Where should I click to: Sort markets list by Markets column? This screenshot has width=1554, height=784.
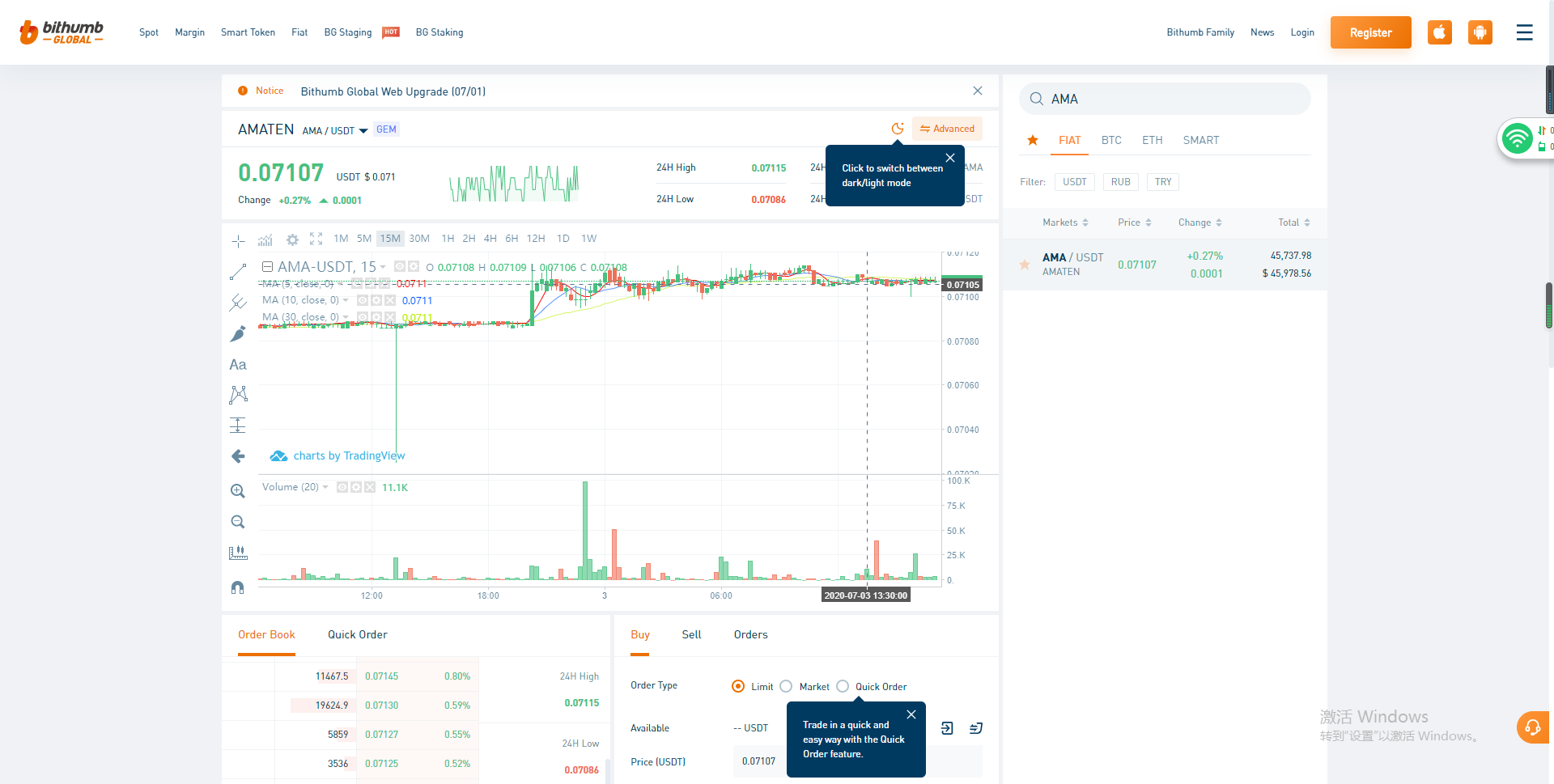point(1065,222)
